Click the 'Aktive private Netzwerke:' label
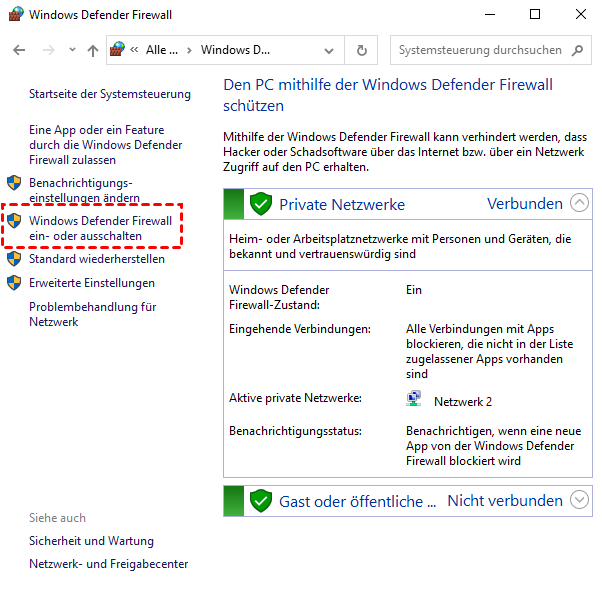This screenshot has width=602, height=591. (295, 398)
